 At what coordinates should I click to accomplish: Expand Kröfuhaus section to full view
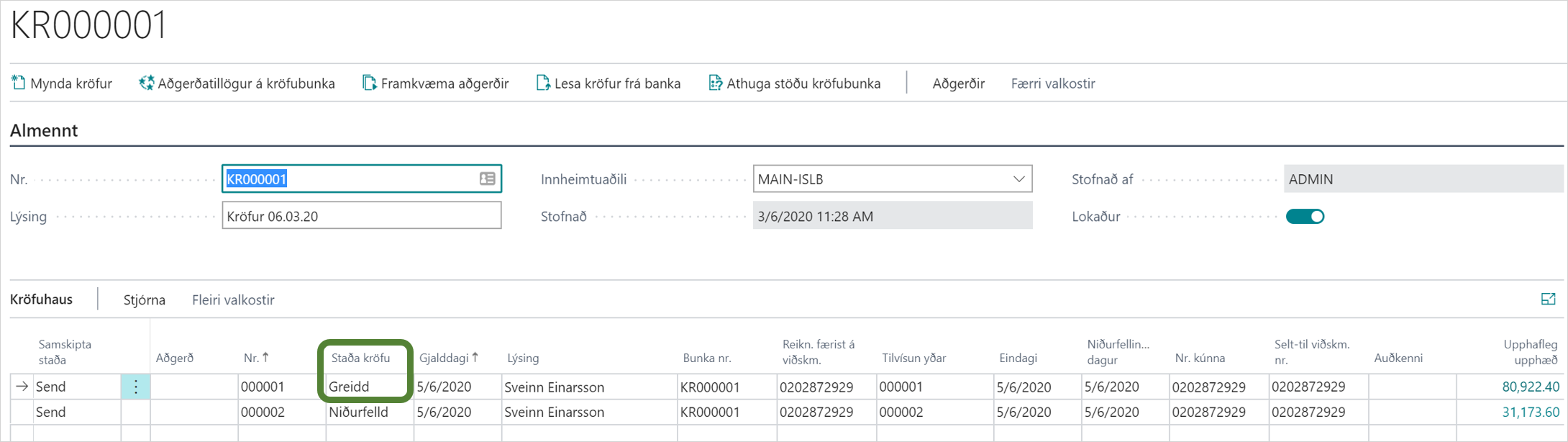(x=1548, y=299)
